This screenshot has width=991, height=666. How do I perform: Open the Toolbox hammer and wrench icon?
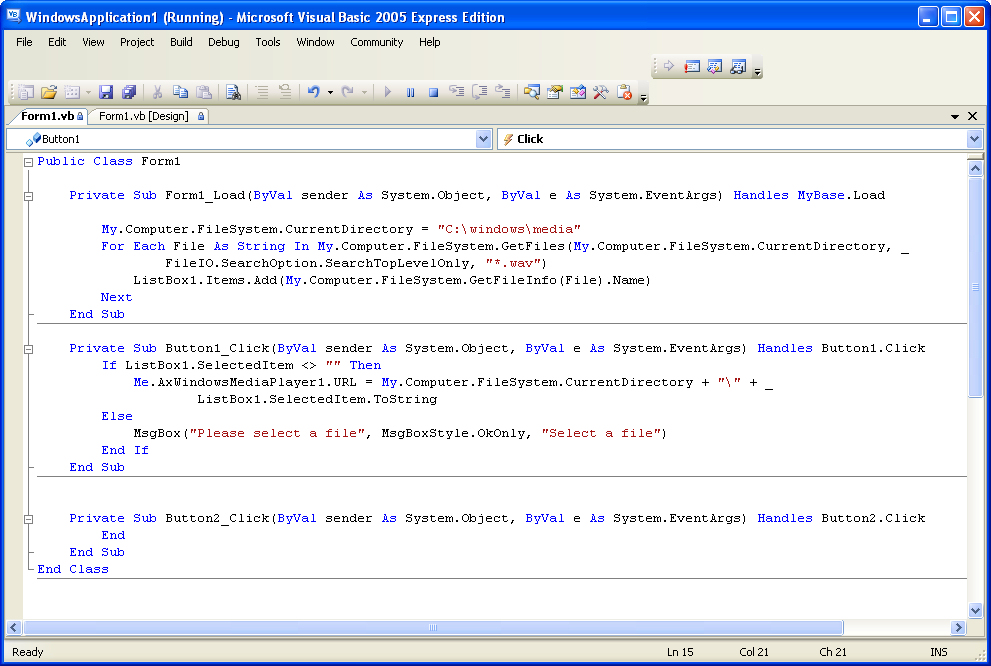(600, 92)
